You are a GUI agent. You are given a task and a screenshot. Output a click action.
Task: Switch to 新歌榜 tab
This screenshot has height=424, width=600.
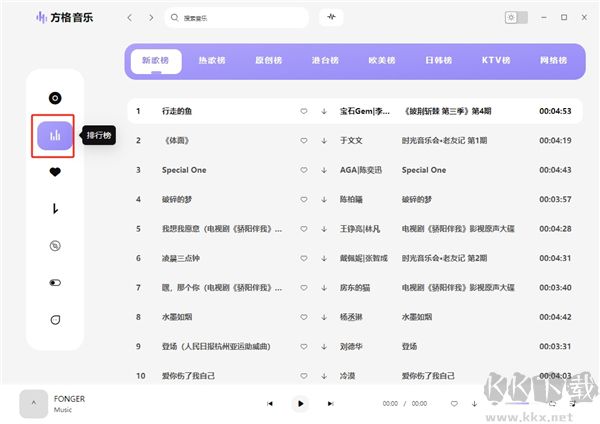tap(156, 60)
